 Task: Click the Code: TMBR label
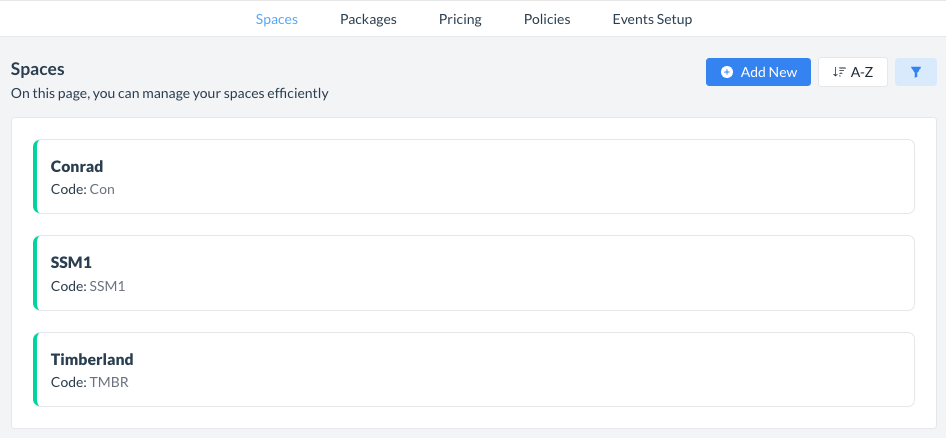pos(89,382)
